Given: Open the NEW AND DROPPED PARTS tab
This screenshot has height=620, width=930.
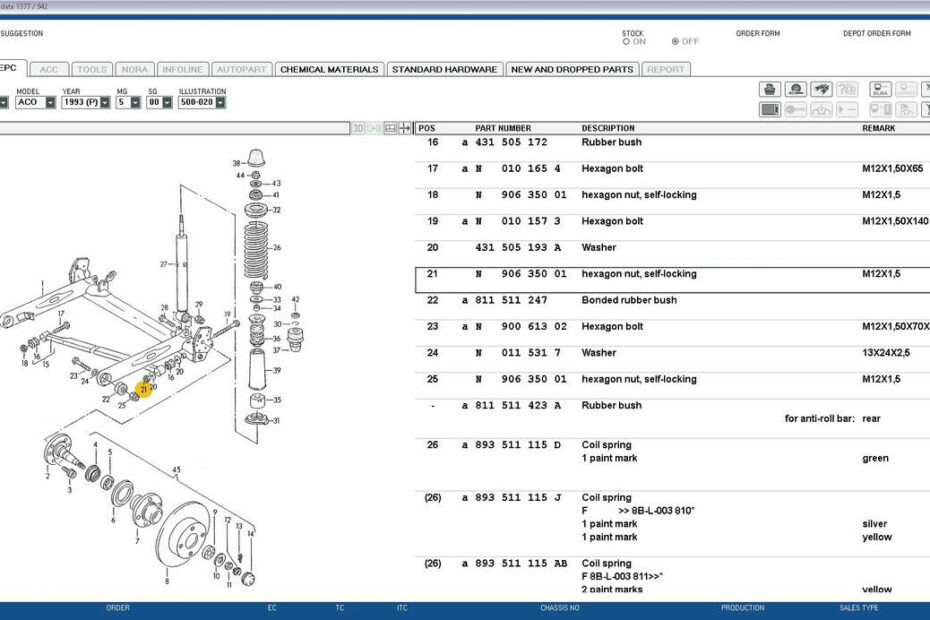Looking at the screenshot, I should (x=572, y=69).
